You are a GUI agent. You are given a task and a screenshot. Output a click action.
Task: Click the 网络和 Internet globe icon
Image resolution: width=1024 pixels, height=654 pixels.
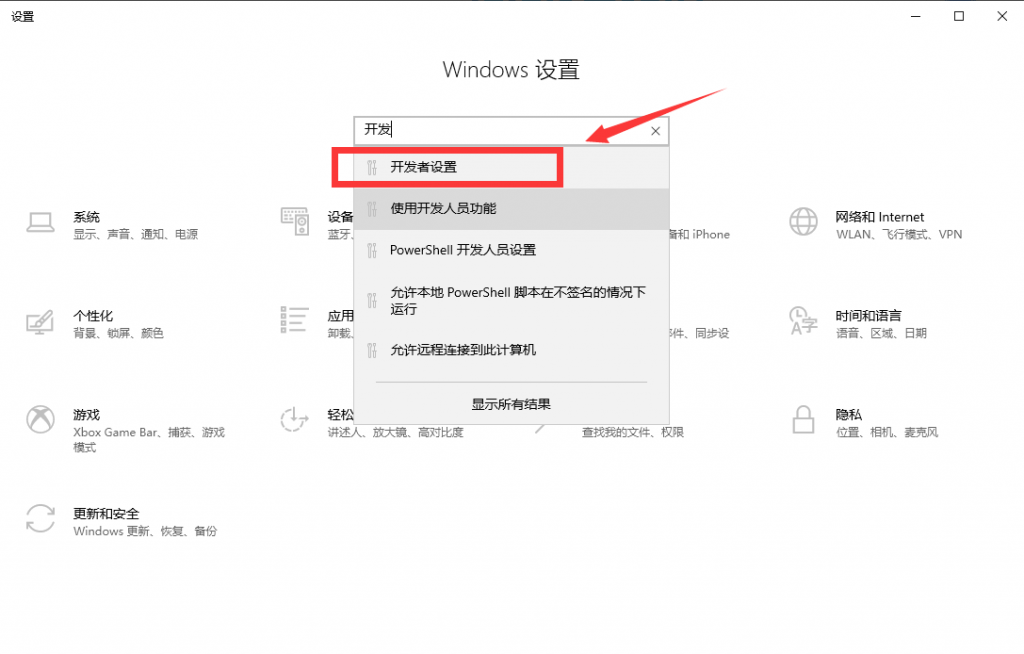(x=803, y=221)
